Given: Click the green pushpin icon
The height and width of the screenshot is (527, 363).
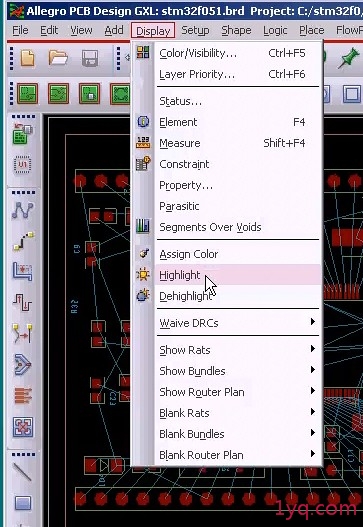Looking at the screenshot, I should pos(349,58).
